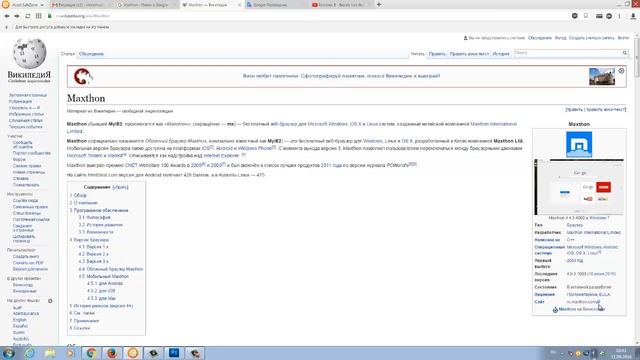
Task: Collapse the table of contents with [убрать]
Action: coord(120,187)
